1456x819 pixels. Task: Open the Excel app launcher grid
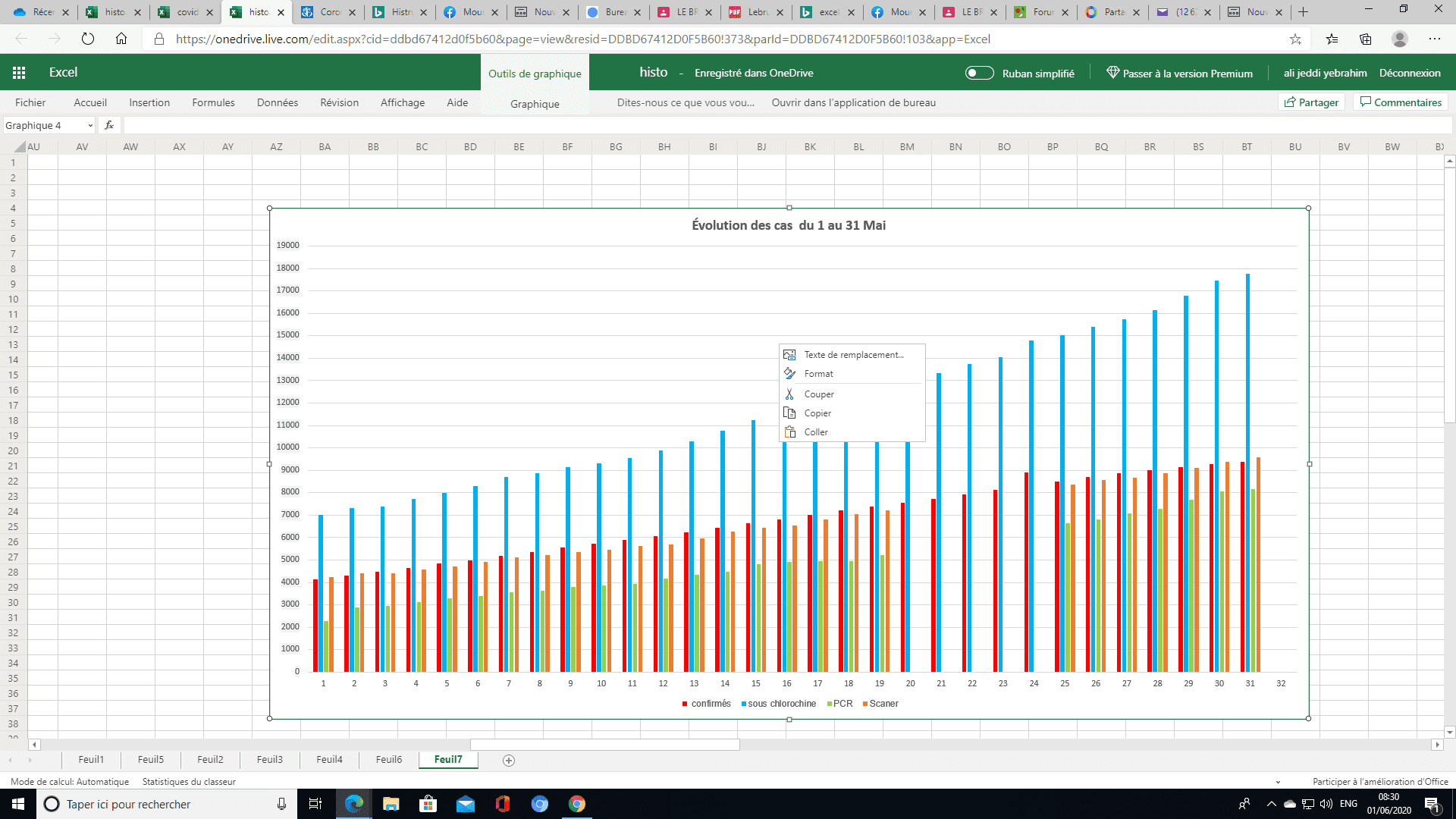point(19,73)
